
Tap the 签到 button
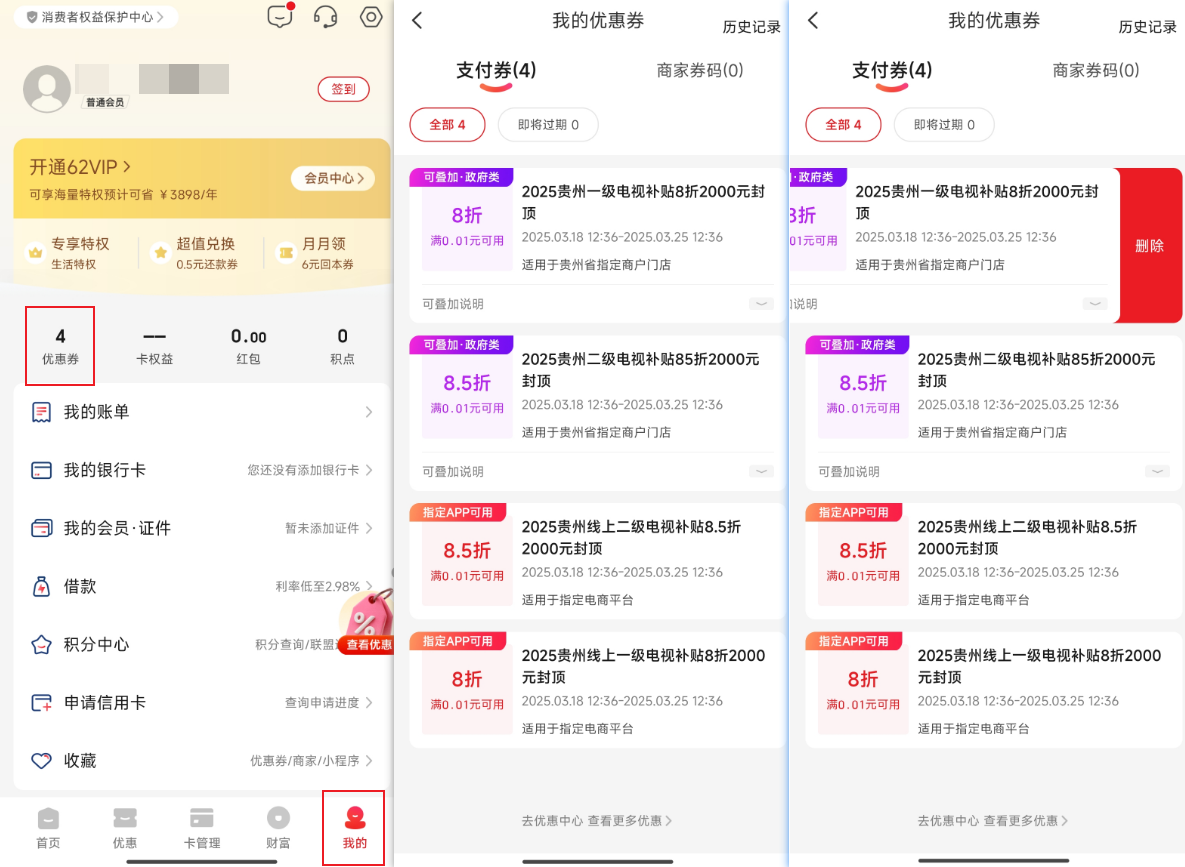pyautogui.click(x=343, y=88)
